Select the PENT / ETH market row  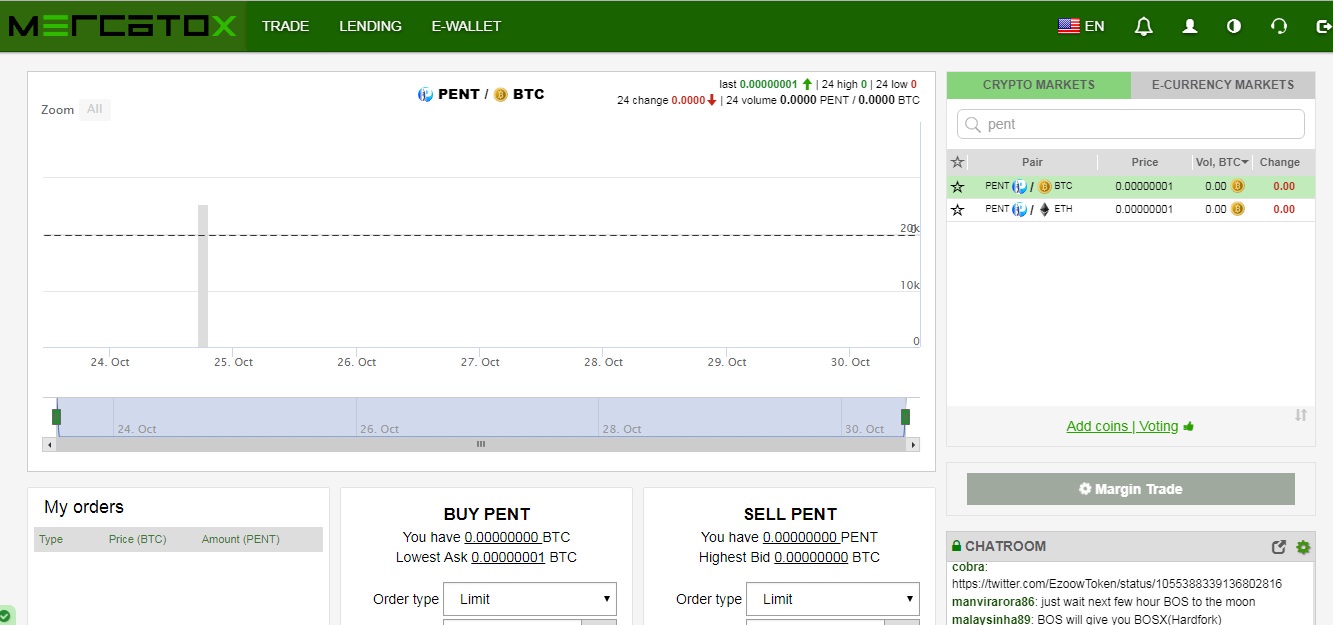pyautogui.click(x=1131, y=210)
